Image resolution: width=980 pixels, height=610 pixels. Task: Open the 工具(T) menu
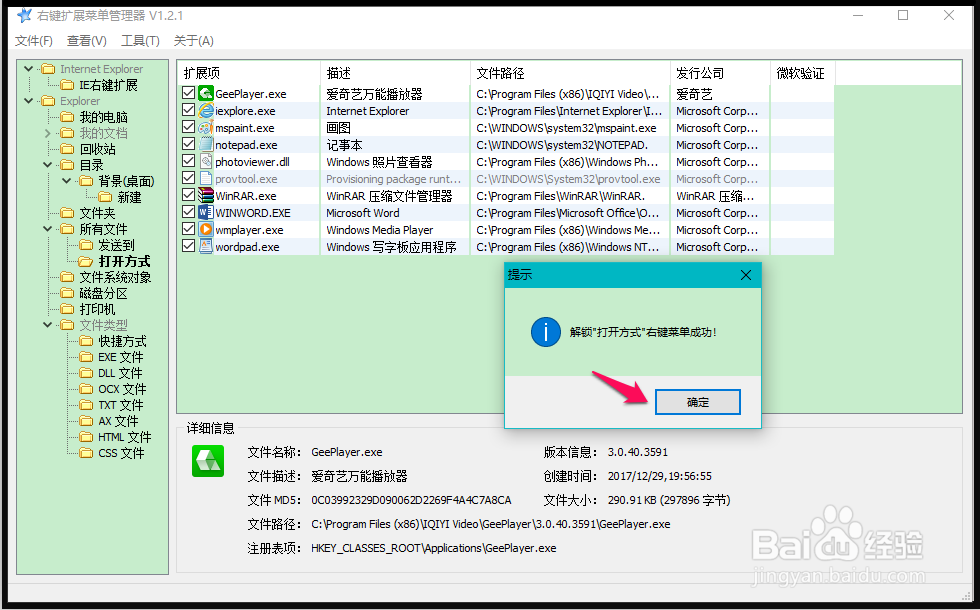[140, 41]
